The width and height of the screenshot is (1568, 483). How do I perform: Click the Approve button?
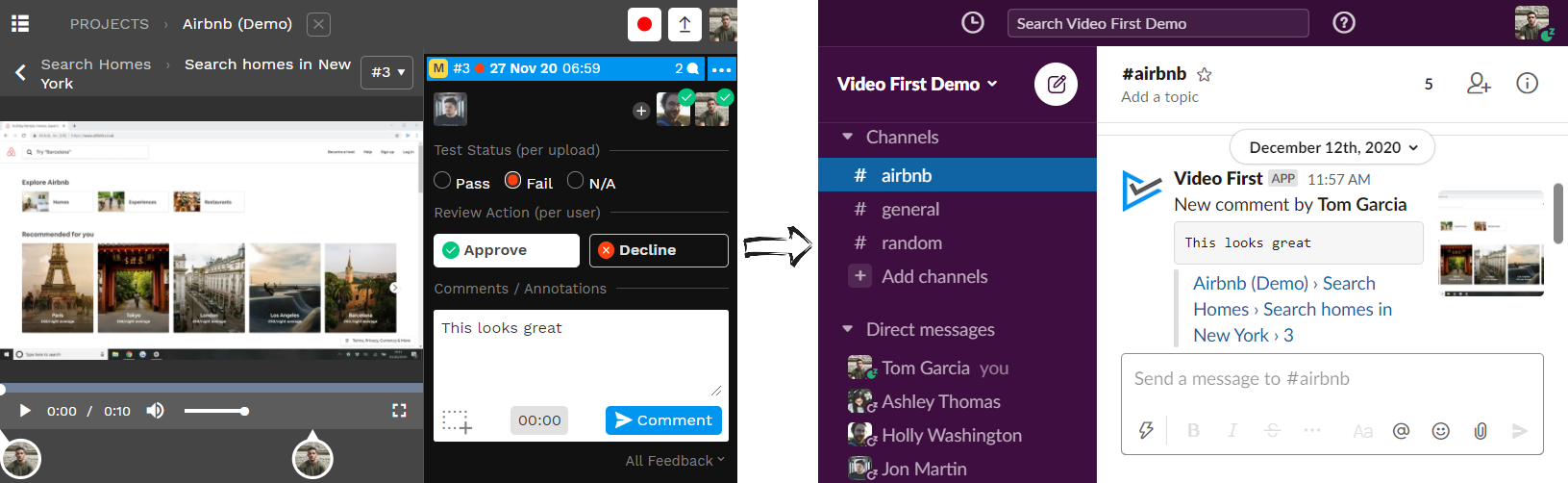tap(507, 250)
